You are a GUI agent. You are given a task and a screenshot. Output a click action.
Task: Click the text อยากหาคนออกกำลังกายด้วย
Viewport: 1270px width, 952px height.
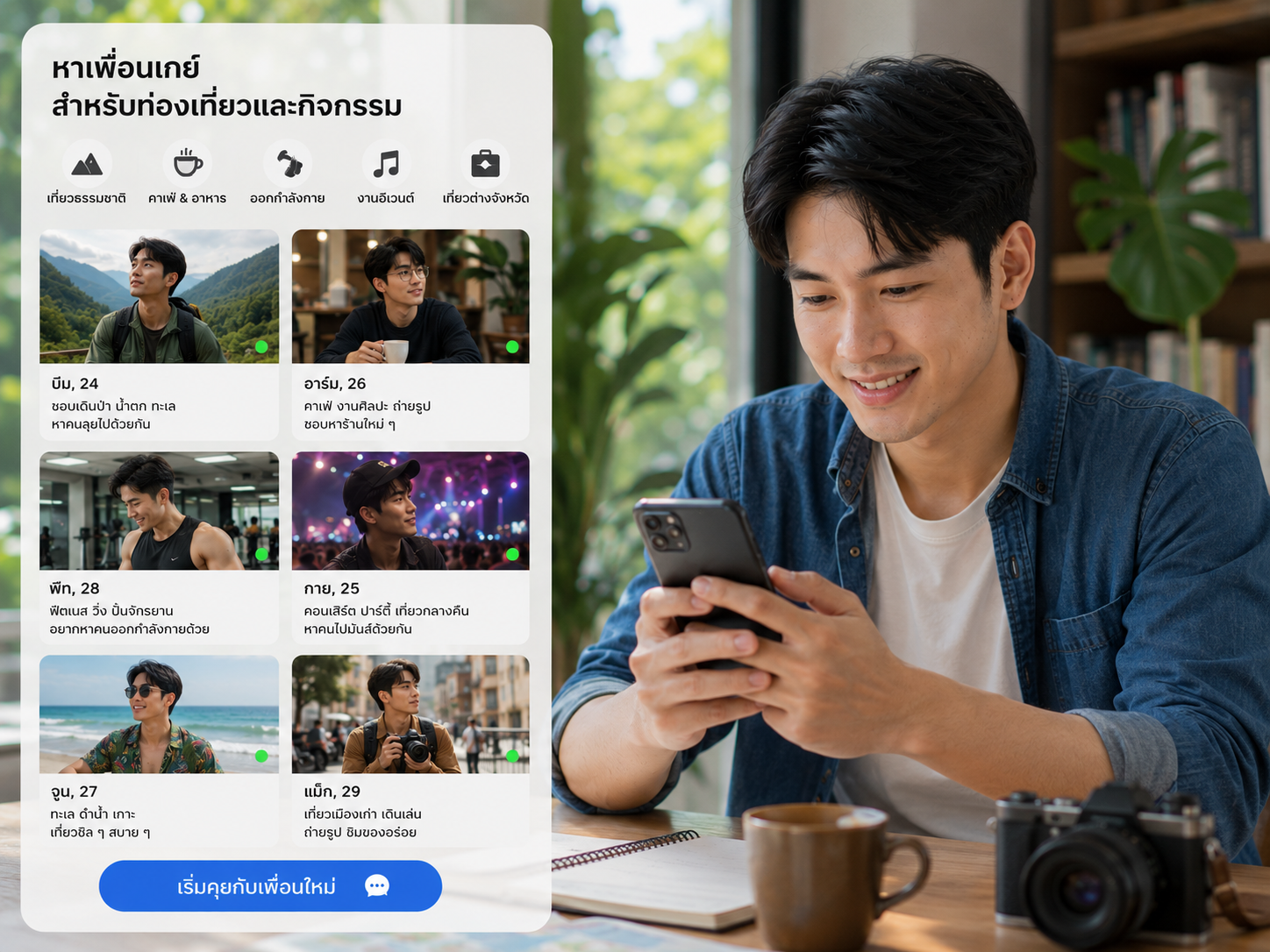tap(130, 629)
